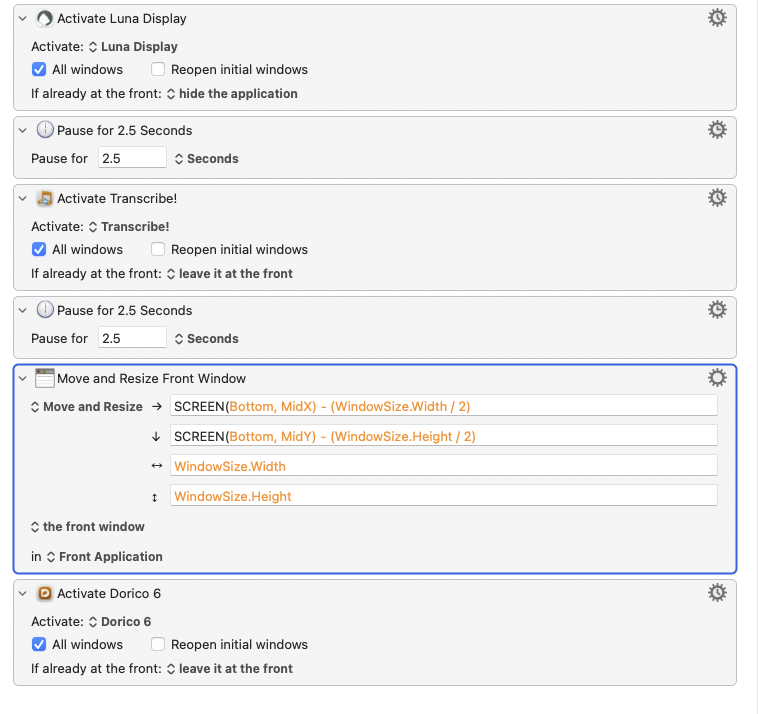Open gear menu for Move and Resize action
Screen dimensions: 758x714
point(717,378)
